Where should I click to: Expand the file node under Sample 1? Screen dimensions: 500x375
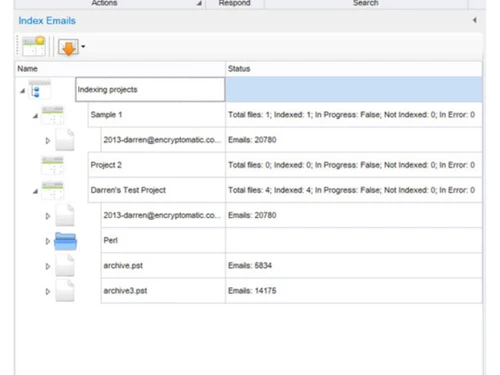point(48,141)
